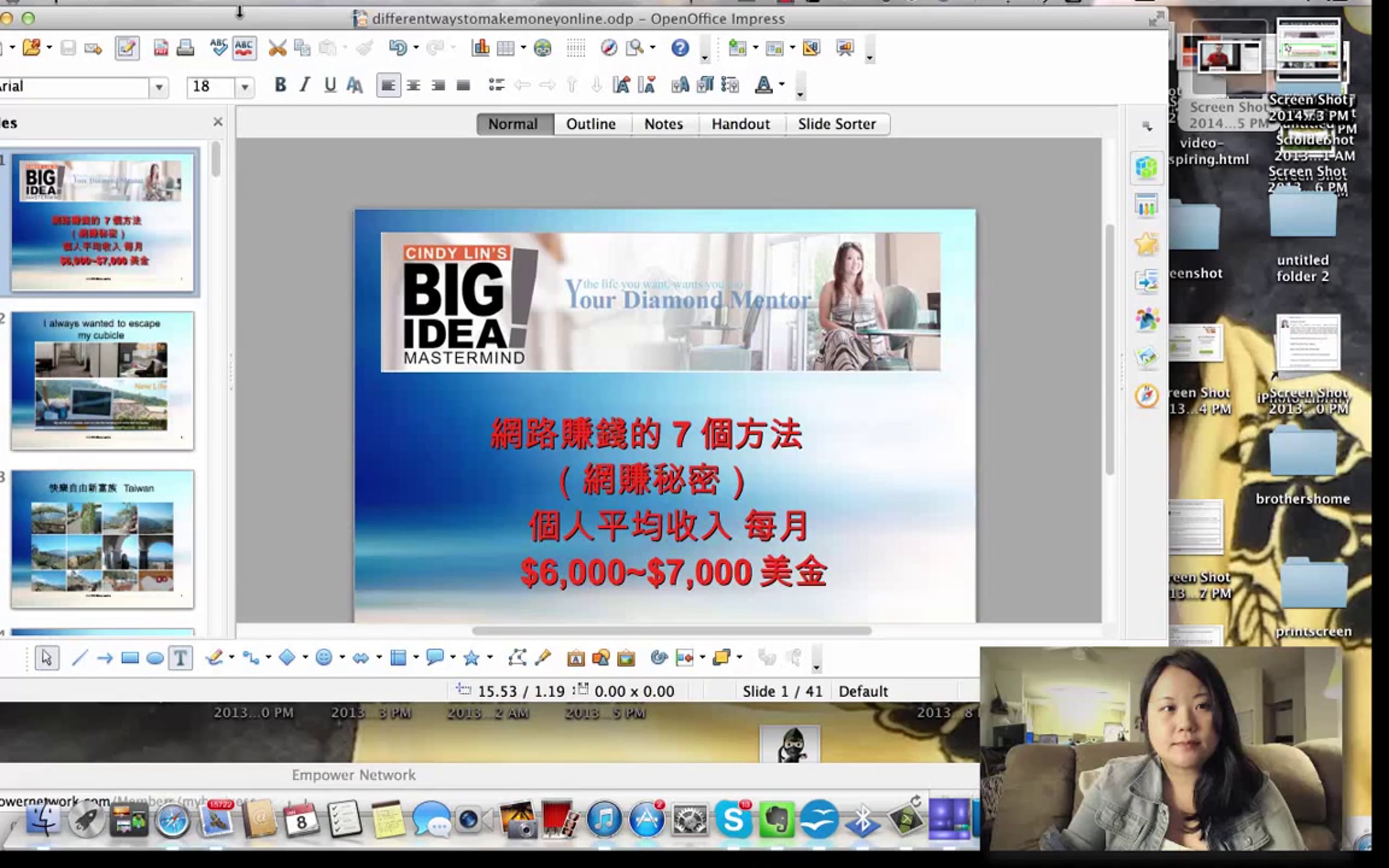
Task: Select the Rectangle drawing tool
Action: (x=130, y=658)
